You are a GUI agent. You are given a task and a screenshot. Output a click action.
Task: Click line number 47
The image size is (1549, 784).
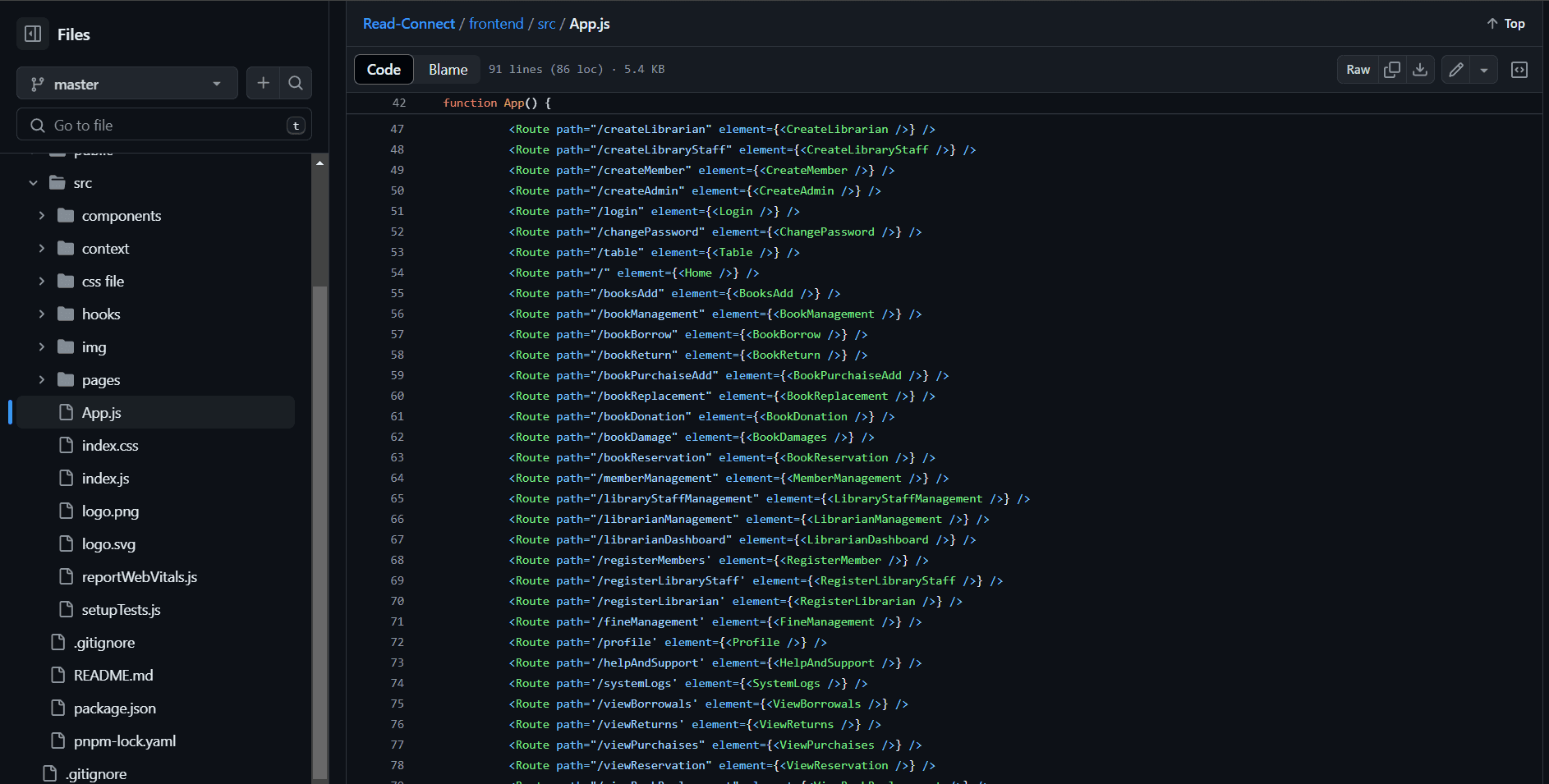pyautogui.click(x=398, y=129)
